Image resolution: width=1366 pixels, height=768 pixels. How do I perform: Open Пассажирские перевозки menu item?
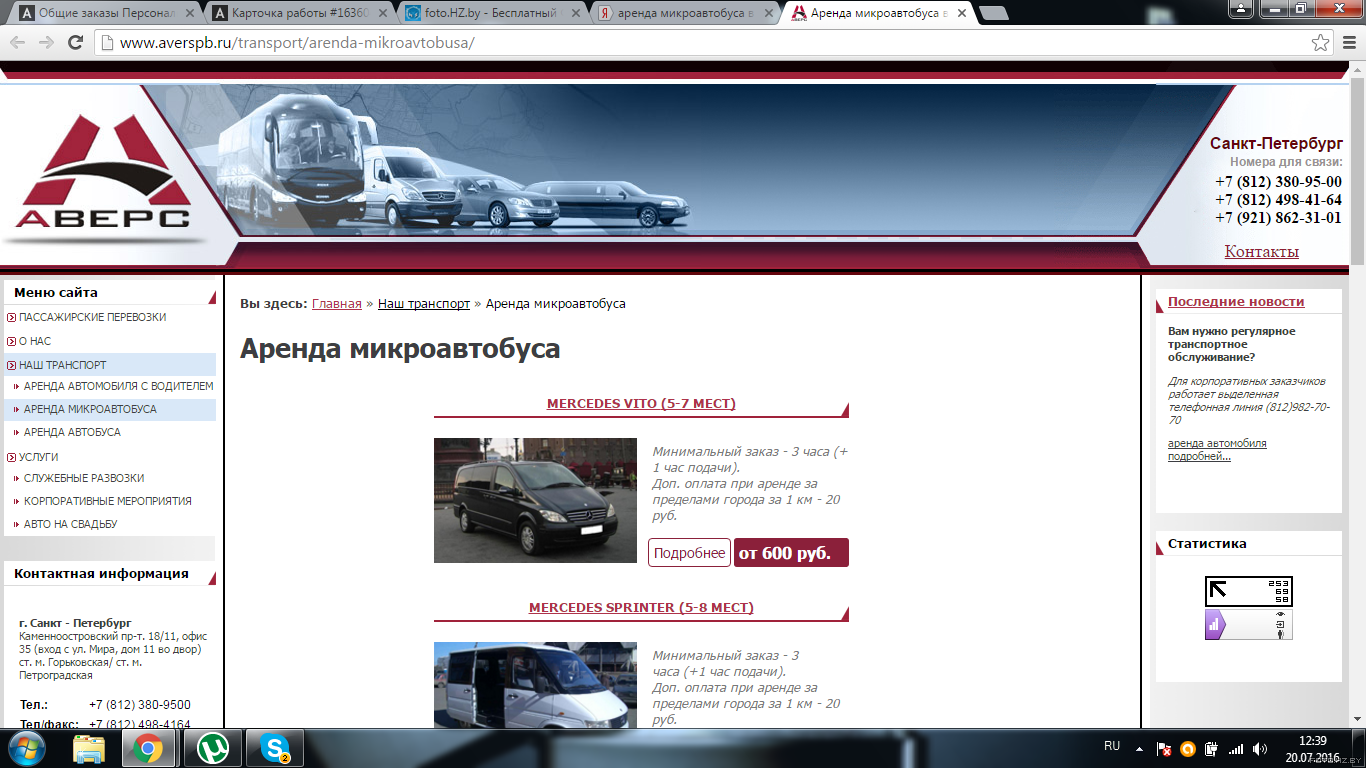coord(92,317)
